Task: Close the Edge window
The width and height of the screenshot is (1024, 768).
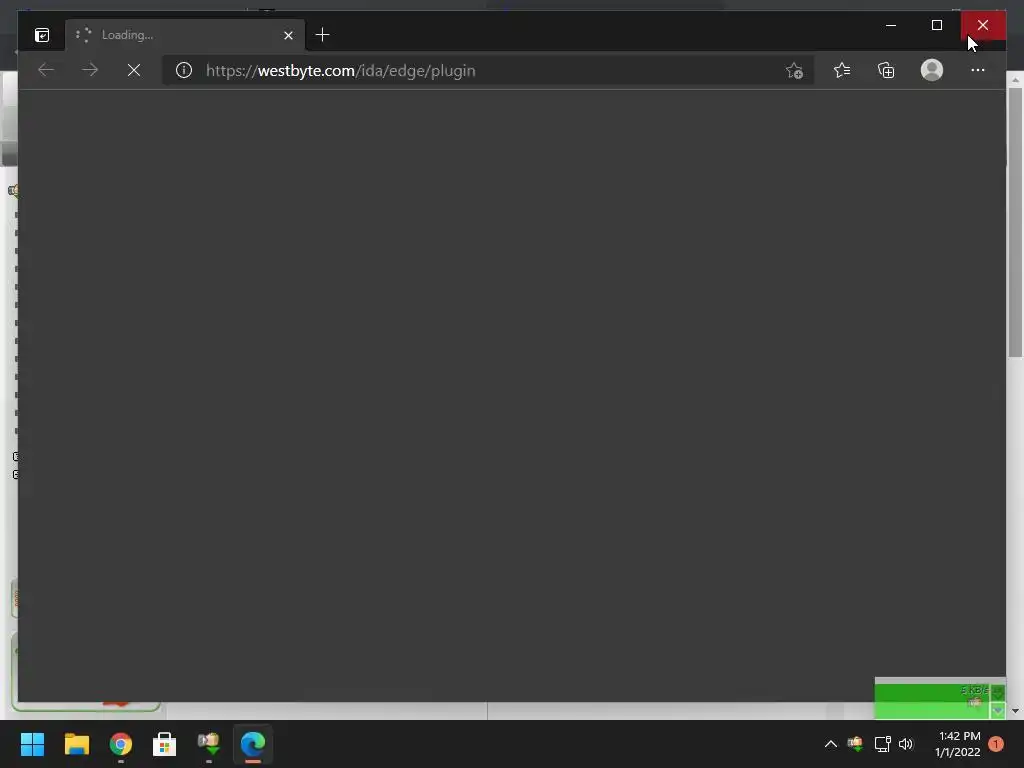Action: click(x=983, y=25)
